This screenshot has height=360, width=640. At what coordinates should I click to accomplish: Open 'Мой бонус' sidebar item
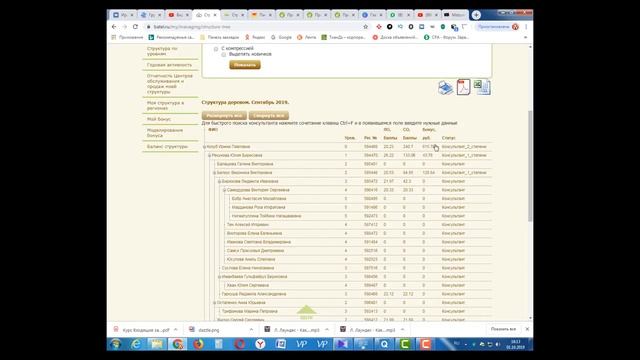click(159, 119)
